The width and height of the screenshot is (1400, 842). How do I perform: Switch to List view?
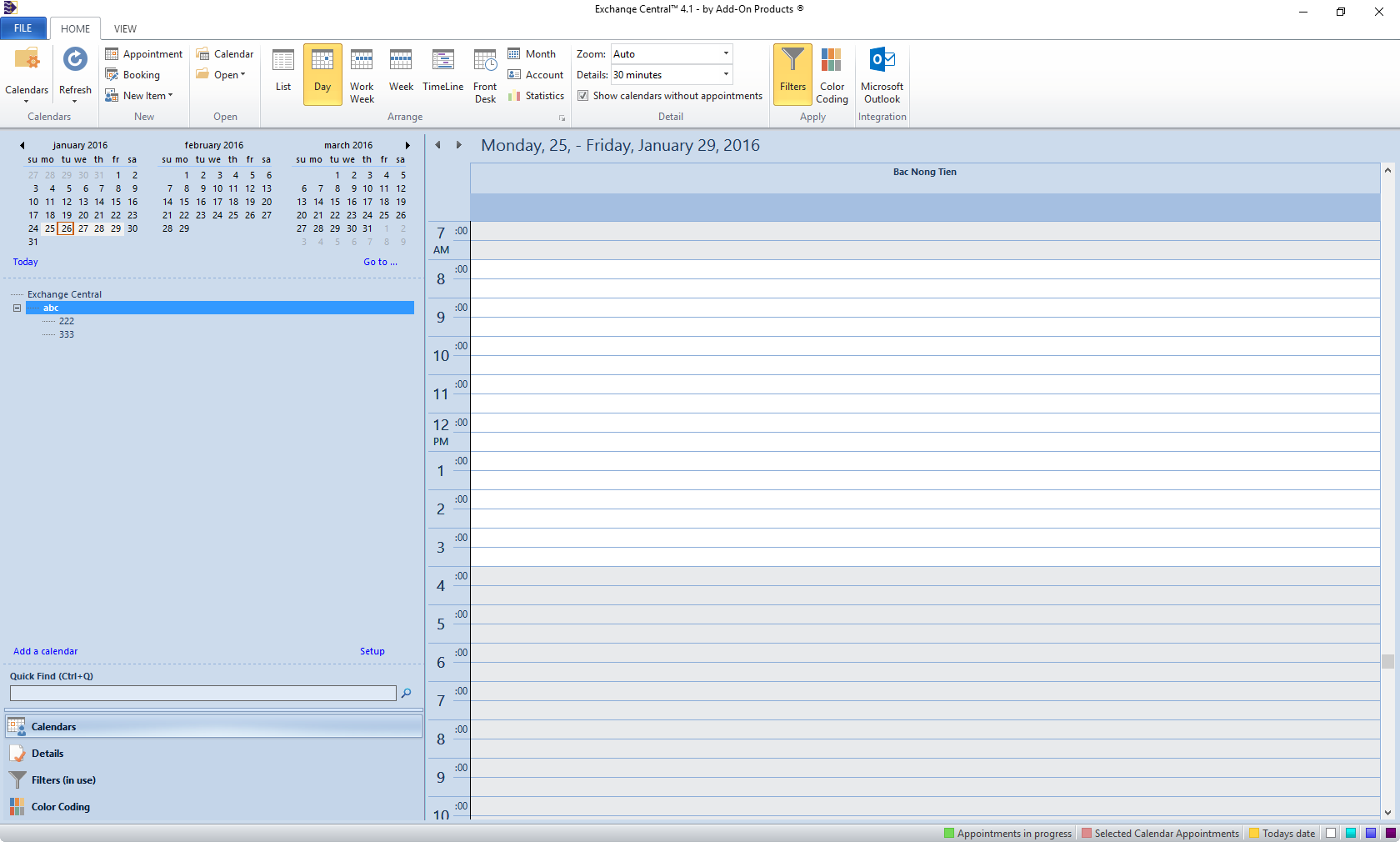point(283,74)
